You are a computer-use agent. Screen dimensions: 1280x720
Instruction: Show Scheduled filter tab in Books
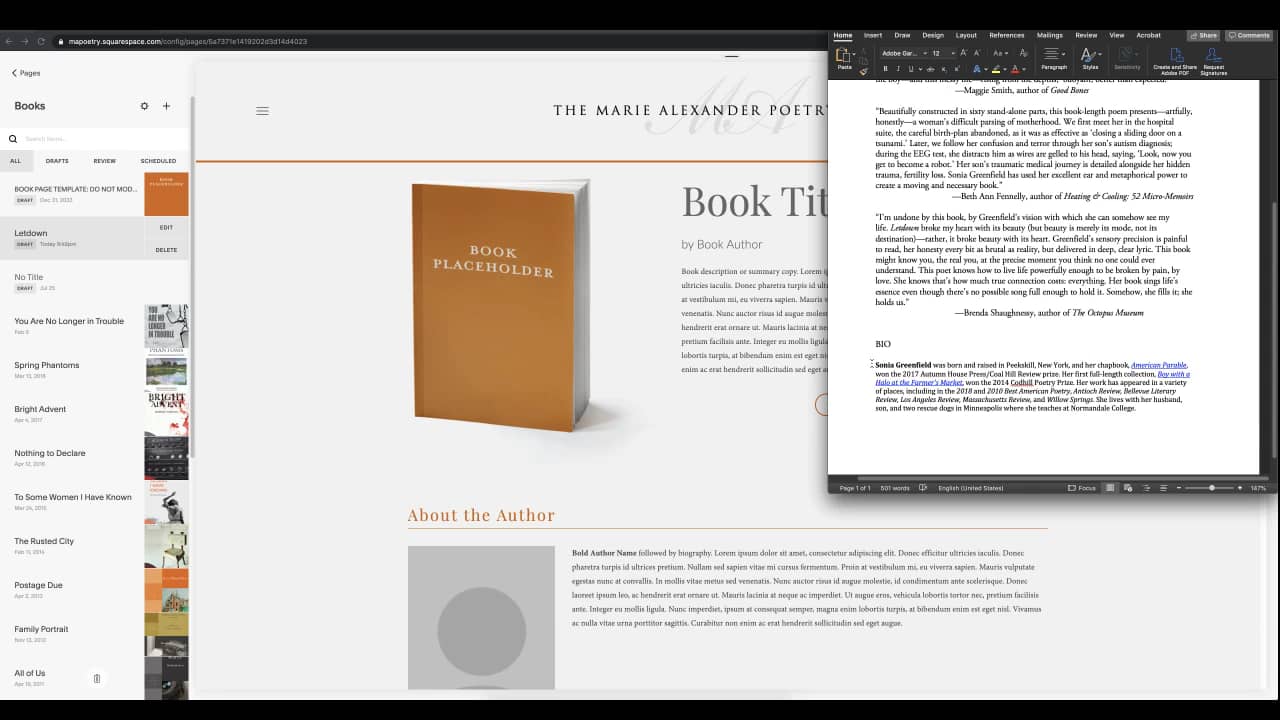158,161
